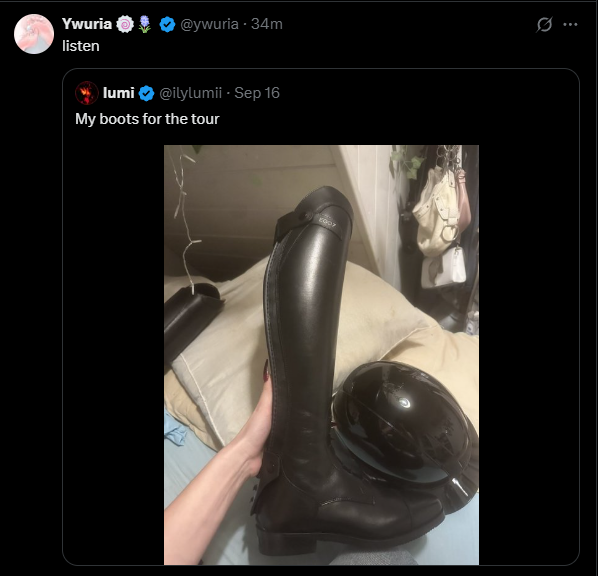Click the pink flower badge beside Ywuria
The image size is (598, 576).
pyautogui.click(x=125, y=24)
